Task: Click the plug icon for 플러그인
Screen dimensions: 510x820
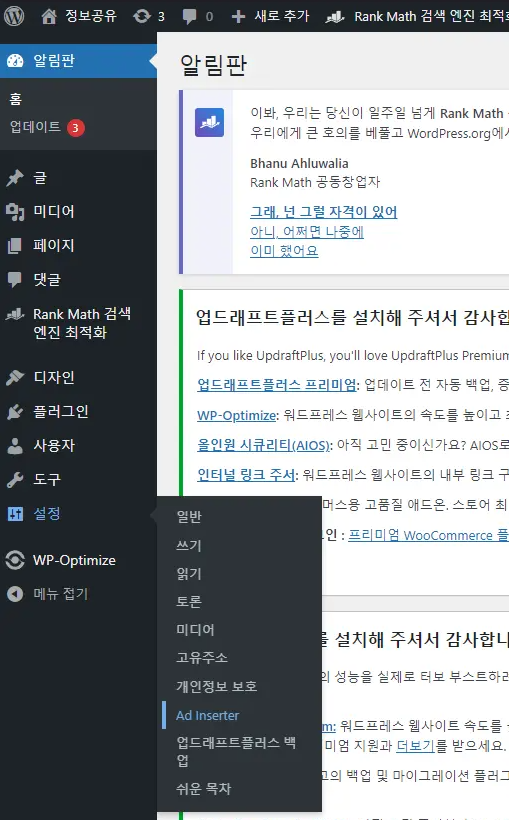Action: (x=15, y=412)
